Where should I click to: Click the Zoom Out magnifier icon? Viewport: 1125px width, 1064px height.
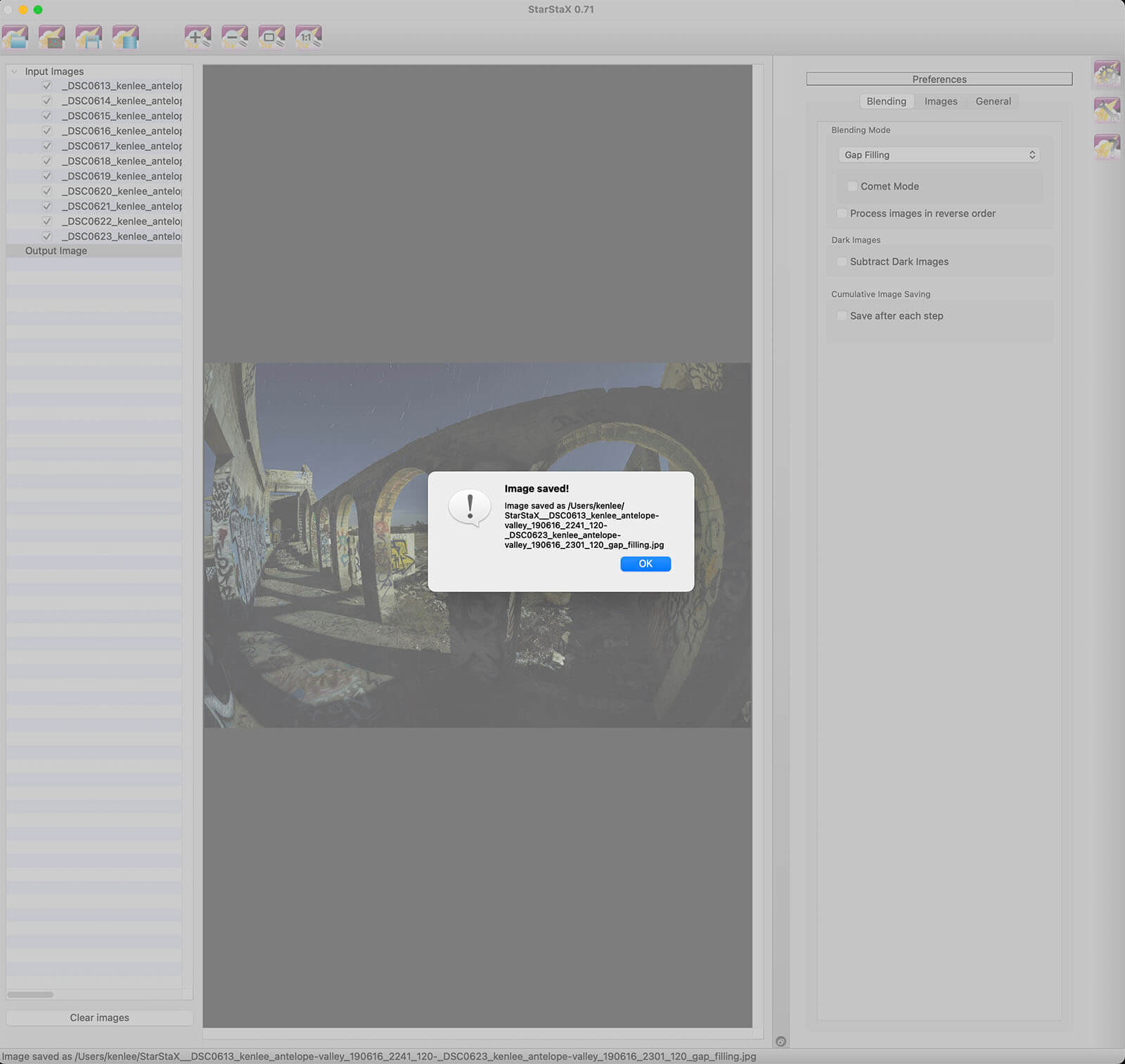[x=234, y=37]
